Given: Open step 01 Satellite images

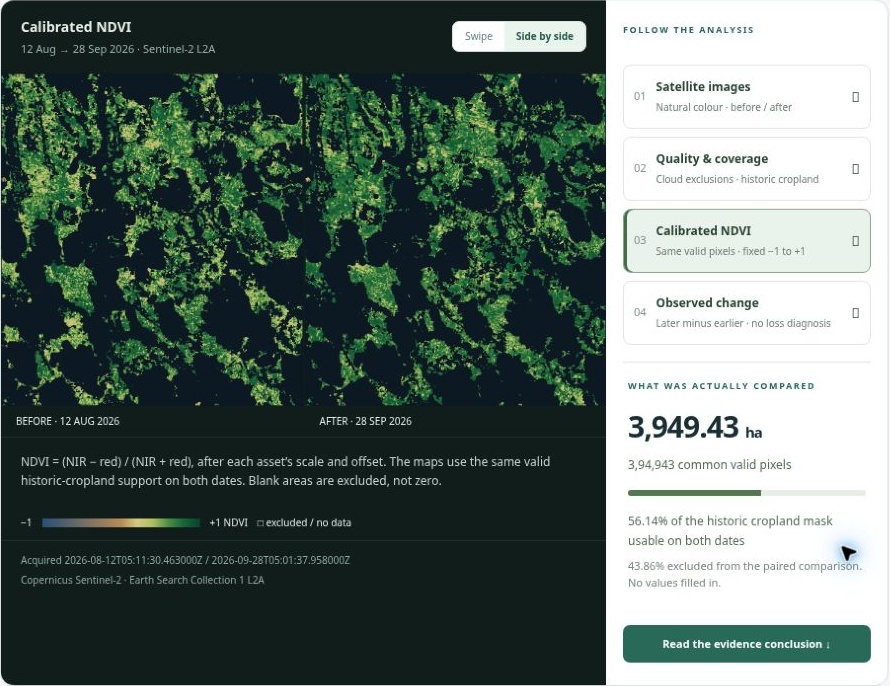Looking at the screenshot, I should tap(746, 96).
